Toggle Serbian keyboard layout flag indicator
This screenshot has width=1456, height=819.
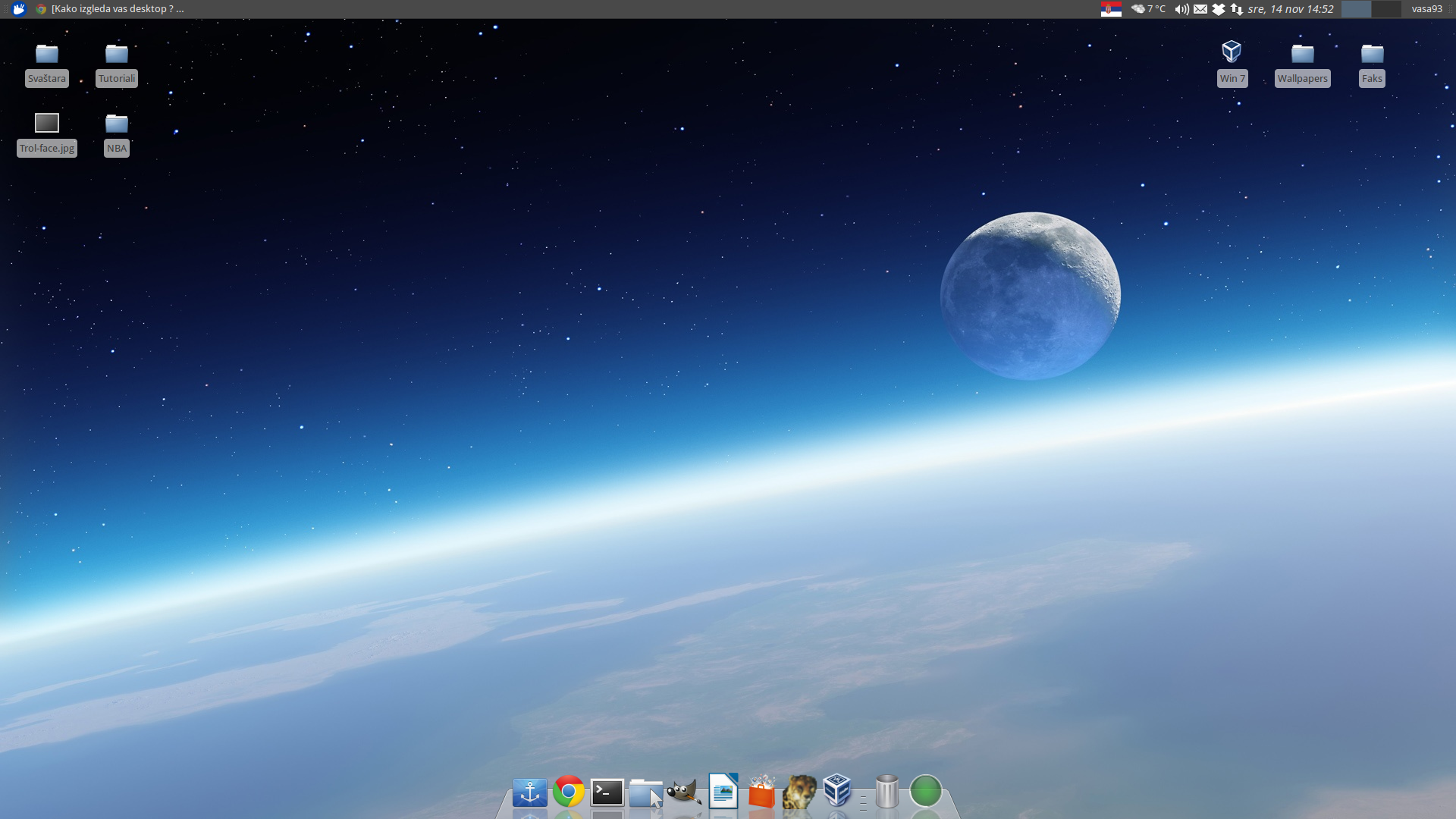click(x=1111, y=9)
